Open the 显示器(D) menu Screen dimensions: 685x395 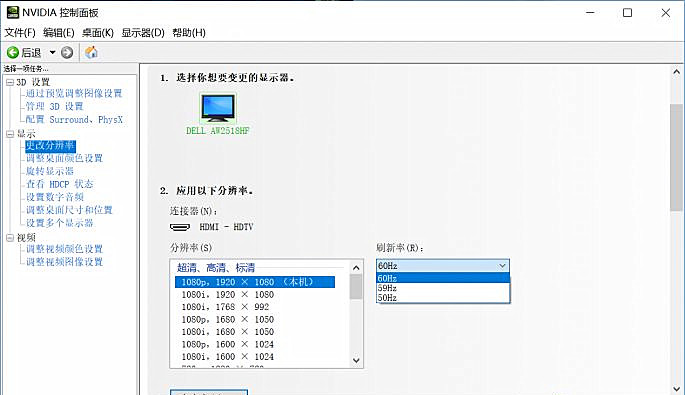[x=143, y=33]
